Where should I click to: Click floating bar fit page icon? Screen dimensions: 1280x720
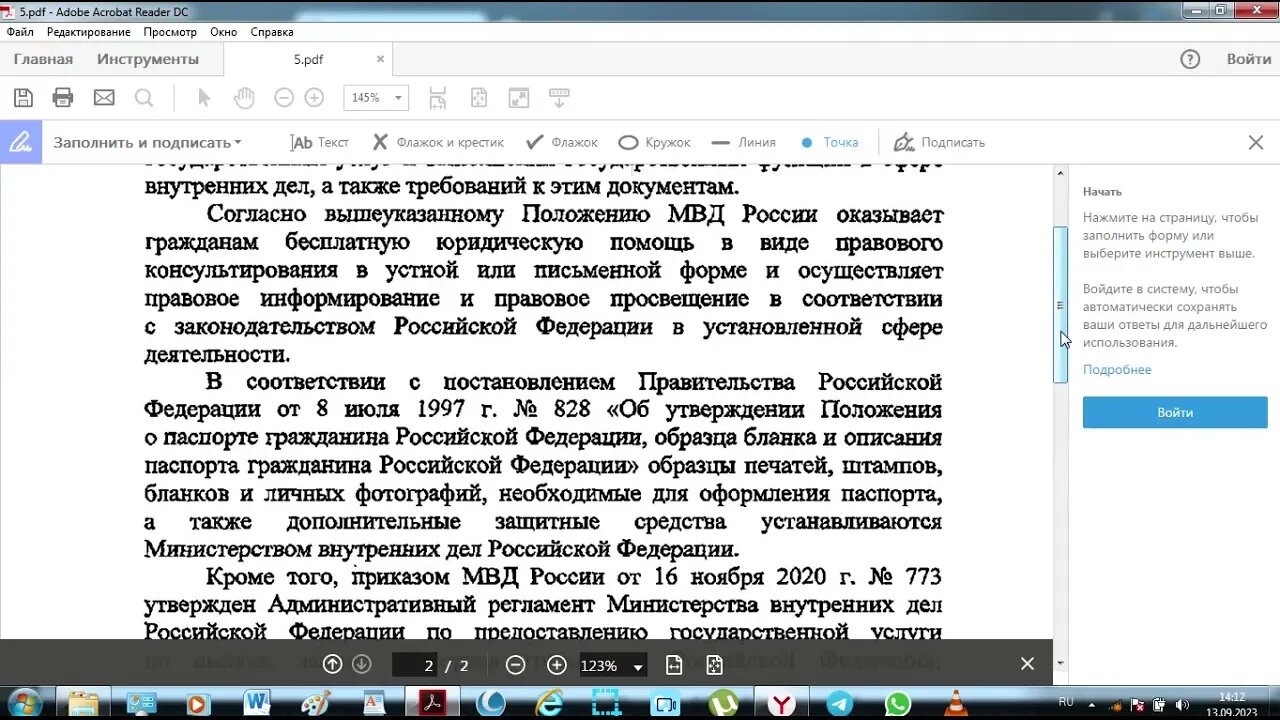[714, 665]
